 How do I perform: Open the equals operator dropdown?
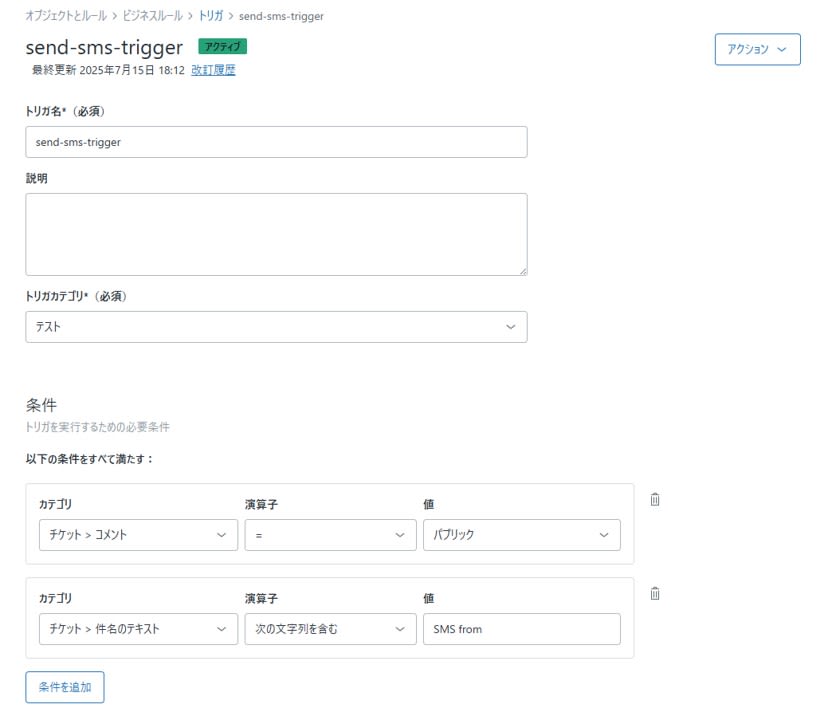click(x=331, y=535)
